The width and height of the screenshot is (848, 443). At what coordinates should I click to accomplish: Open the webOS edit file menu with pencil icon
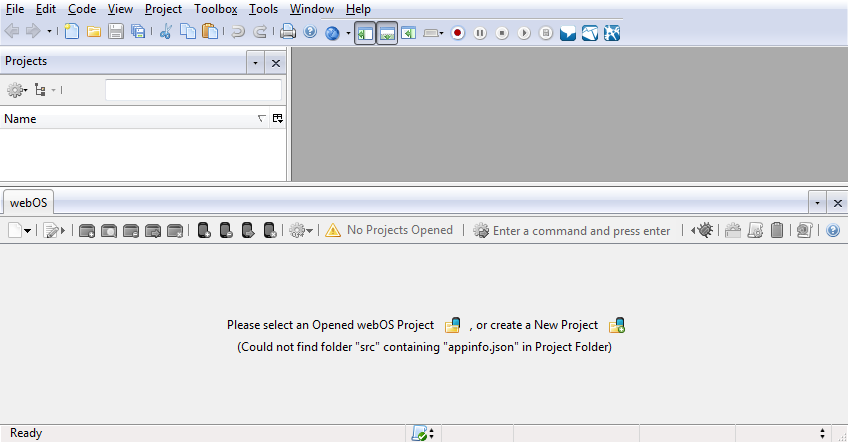[x=54, y=231]
